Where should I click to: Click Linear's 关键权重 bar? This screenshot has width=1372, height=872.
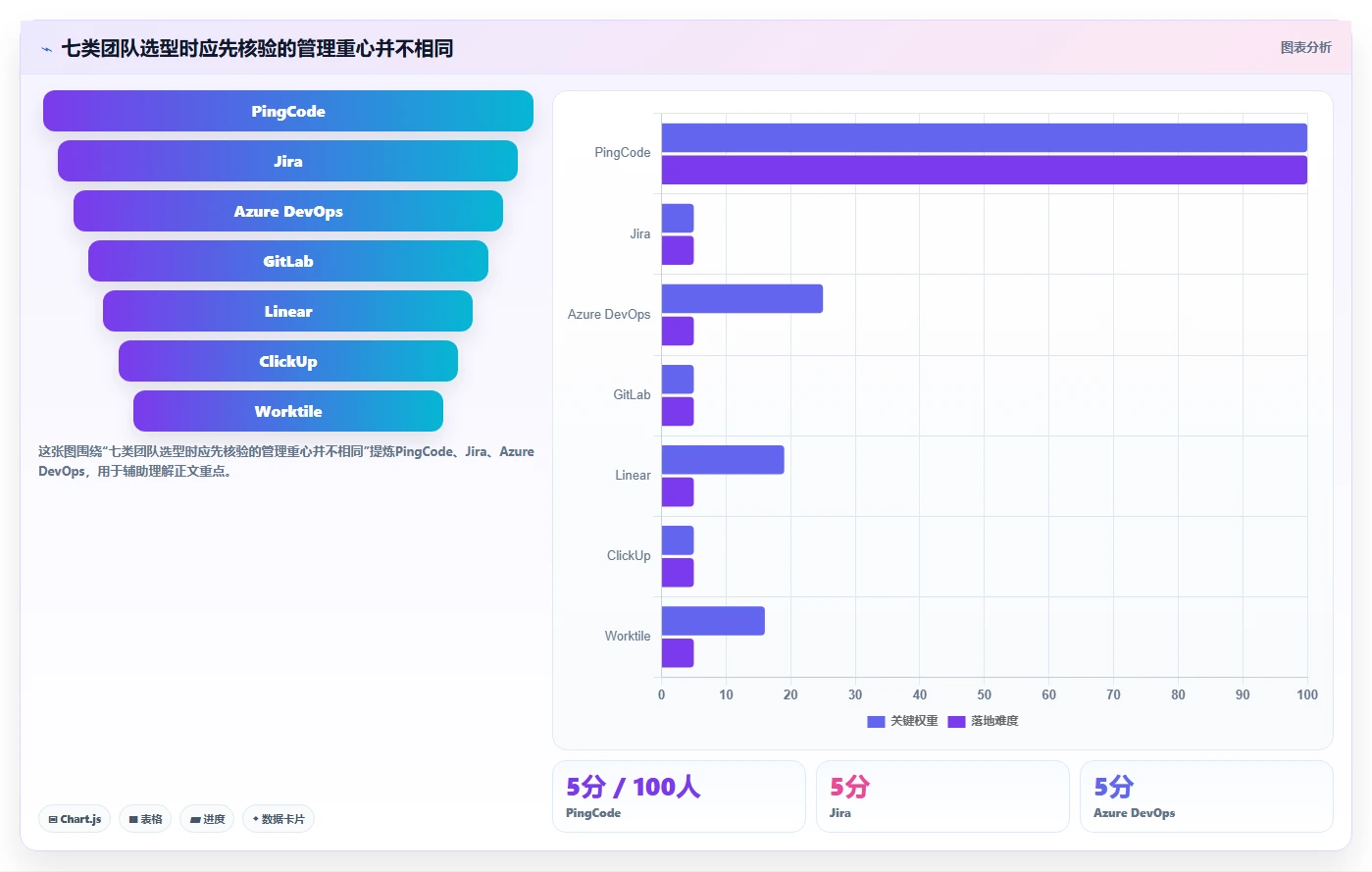pyautogui.click(x=723, y=460)
